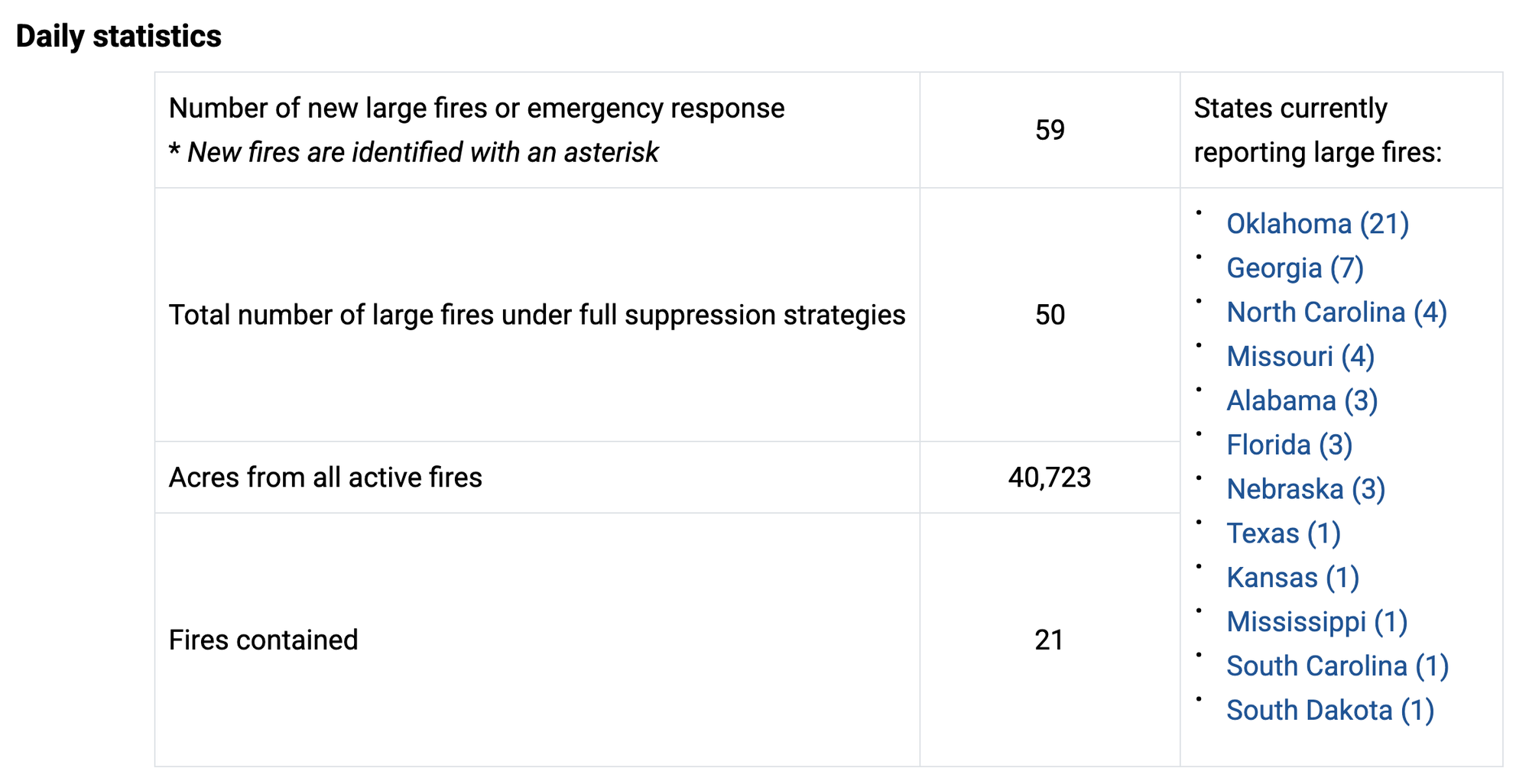Open North Carolina (4) fires link

1336,313
